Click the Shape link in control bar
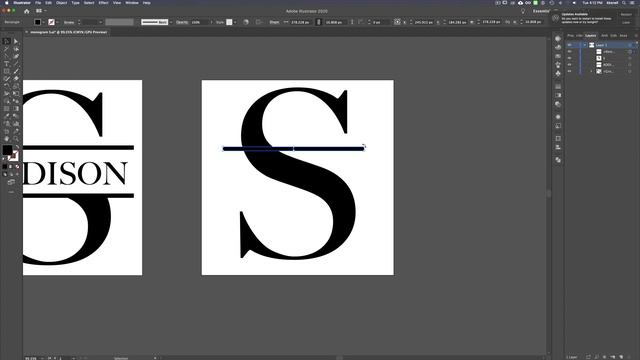Image resolution: width=640 pixels, height=360 pixels. point(274,22)
